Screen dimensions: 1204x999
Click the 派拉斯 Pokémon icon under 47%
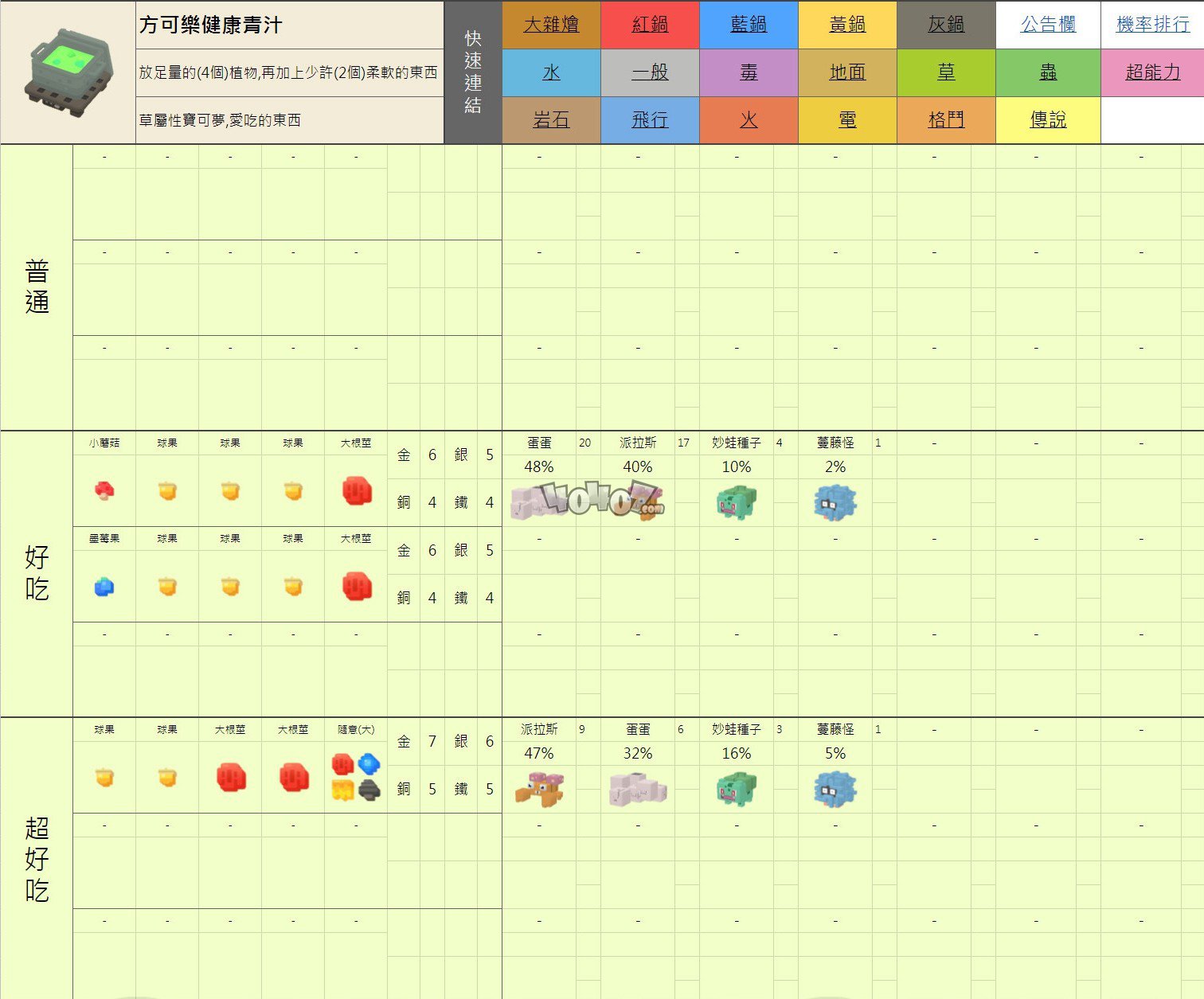[x=540, y=789]
